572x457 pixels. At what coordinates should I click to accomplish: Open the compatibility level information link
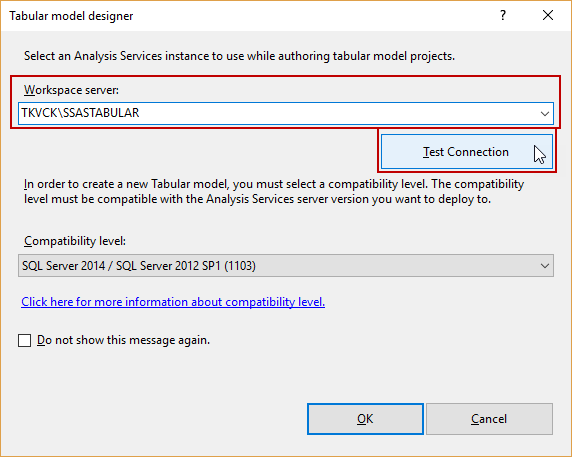point(173,302)
